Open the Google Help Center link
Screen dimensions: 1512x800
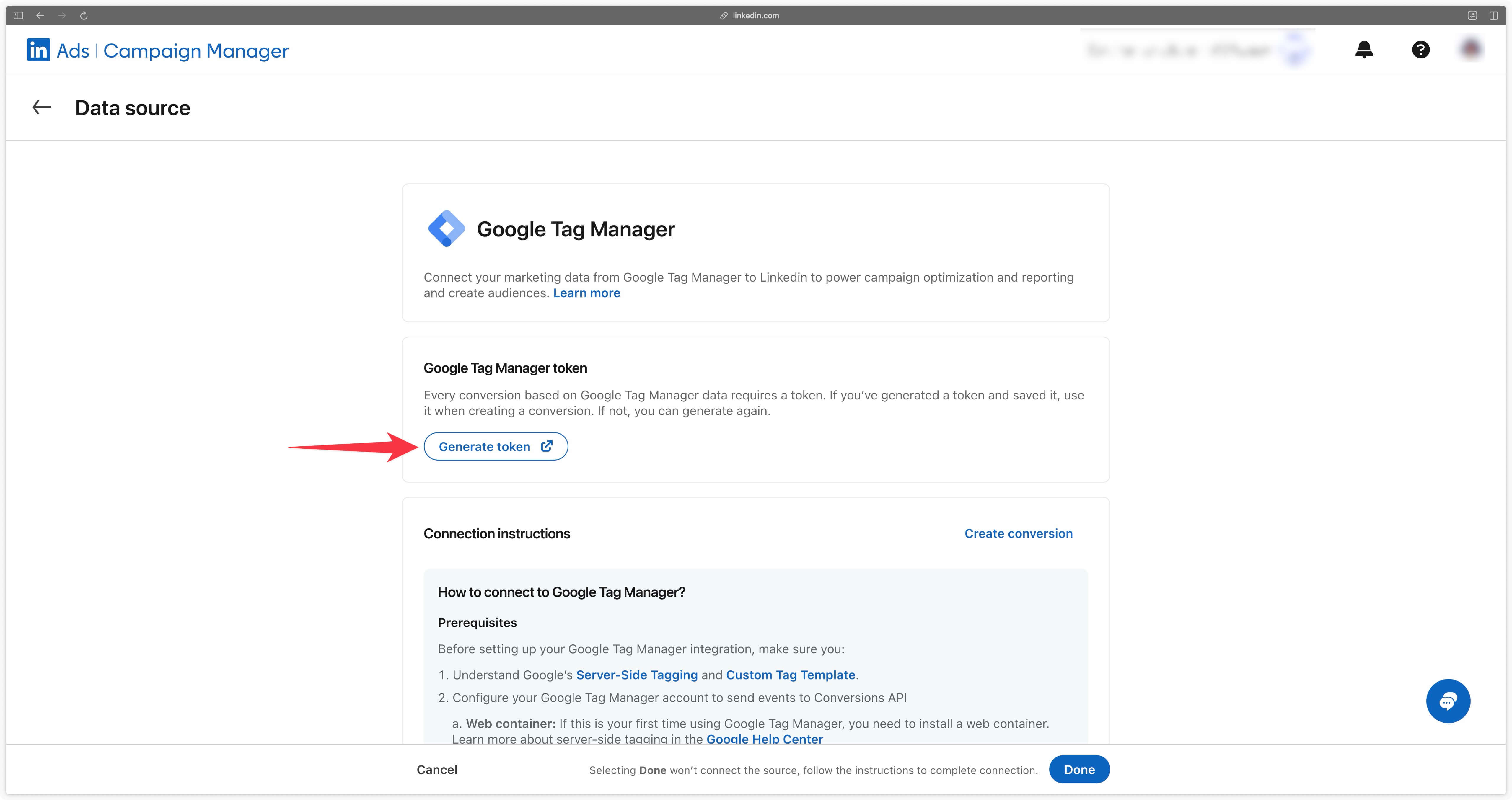coord(764,739)
